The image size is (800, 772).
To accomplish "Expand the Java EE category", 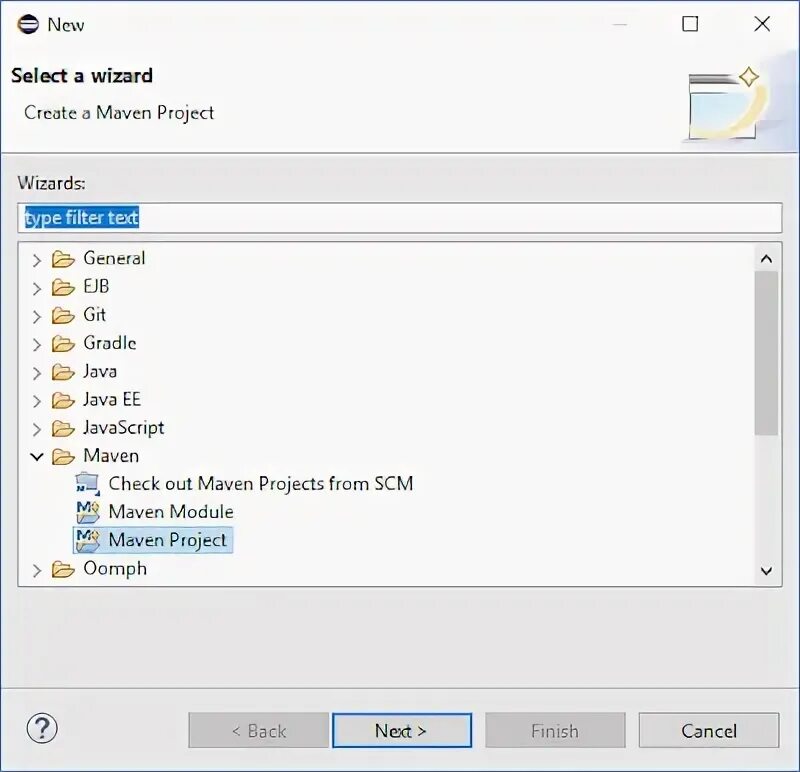I will (37, 401).
